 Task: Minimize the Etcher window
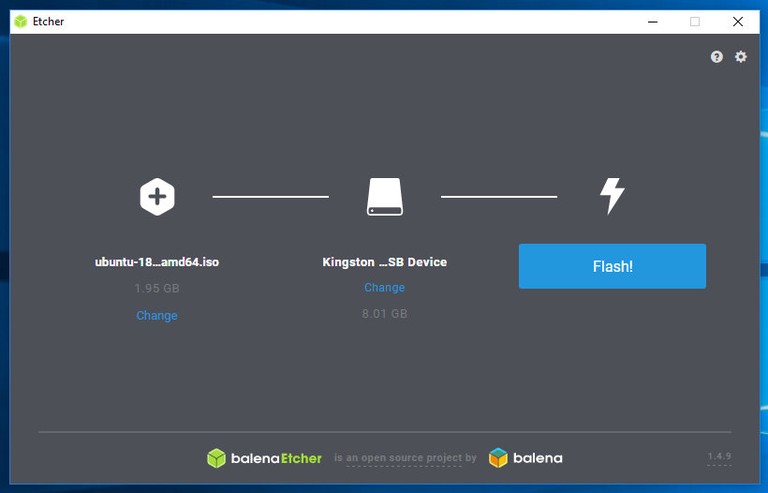tap(651, 21)
